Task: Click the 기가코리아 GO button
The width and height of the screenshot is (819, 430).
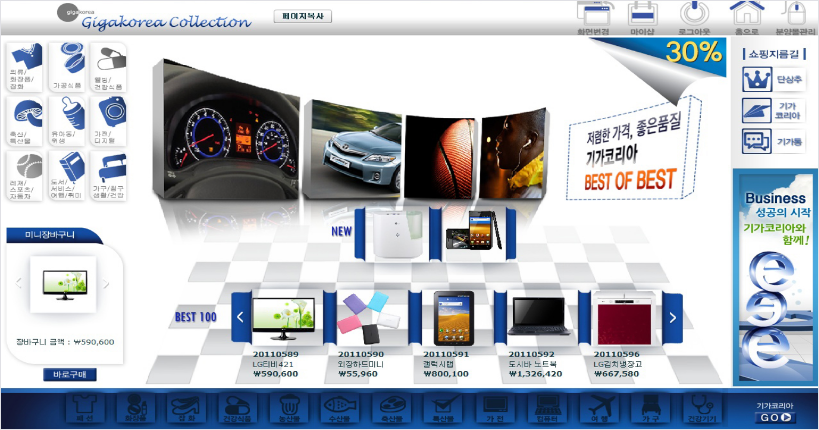Action: coord(776,417)
